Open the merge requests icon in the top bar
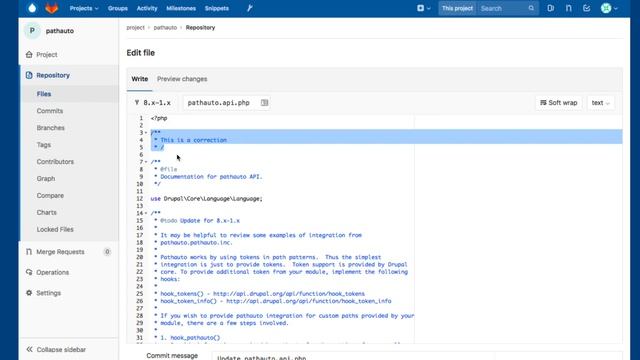Image resolution: width=640 pixels, height=360 pixels. (x=569, y=8)
